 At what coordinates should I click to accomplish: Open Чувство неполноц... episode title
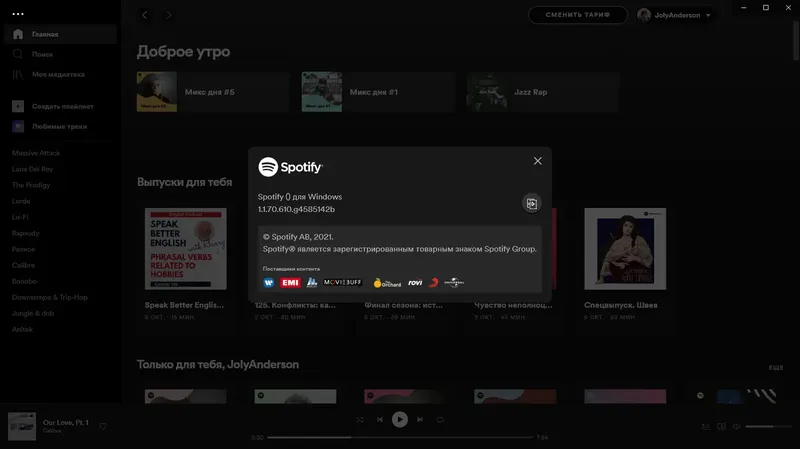(x=513, y=305)
